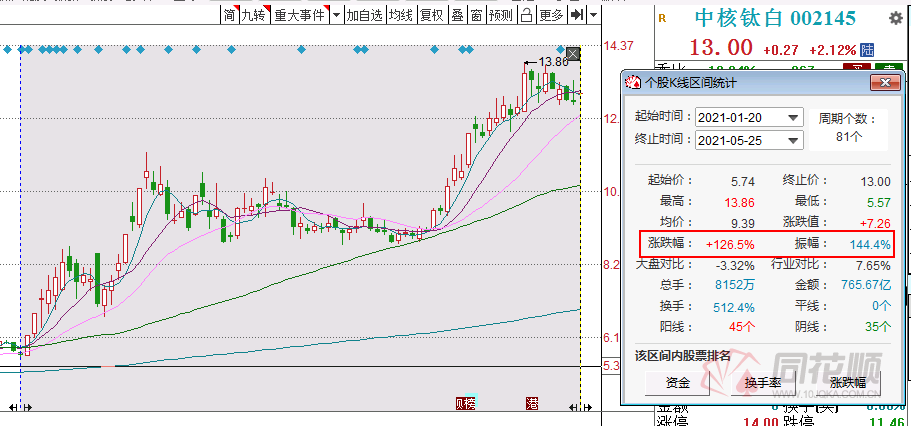Select 复权 in the chart toolbar
911x426 pixels.
(431, 15)
